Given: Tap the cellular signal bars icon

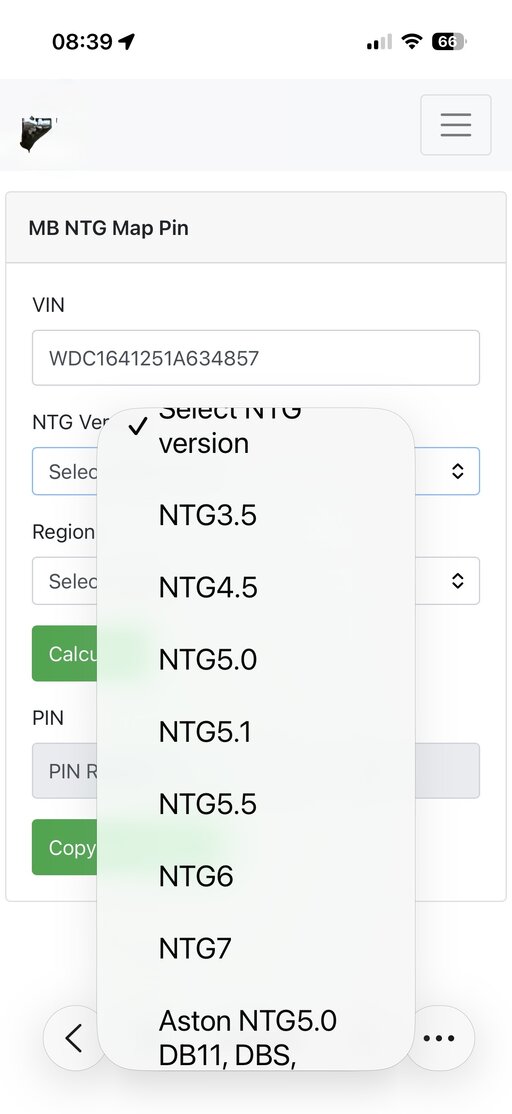Looking at the screenshot, I should 378,43.
